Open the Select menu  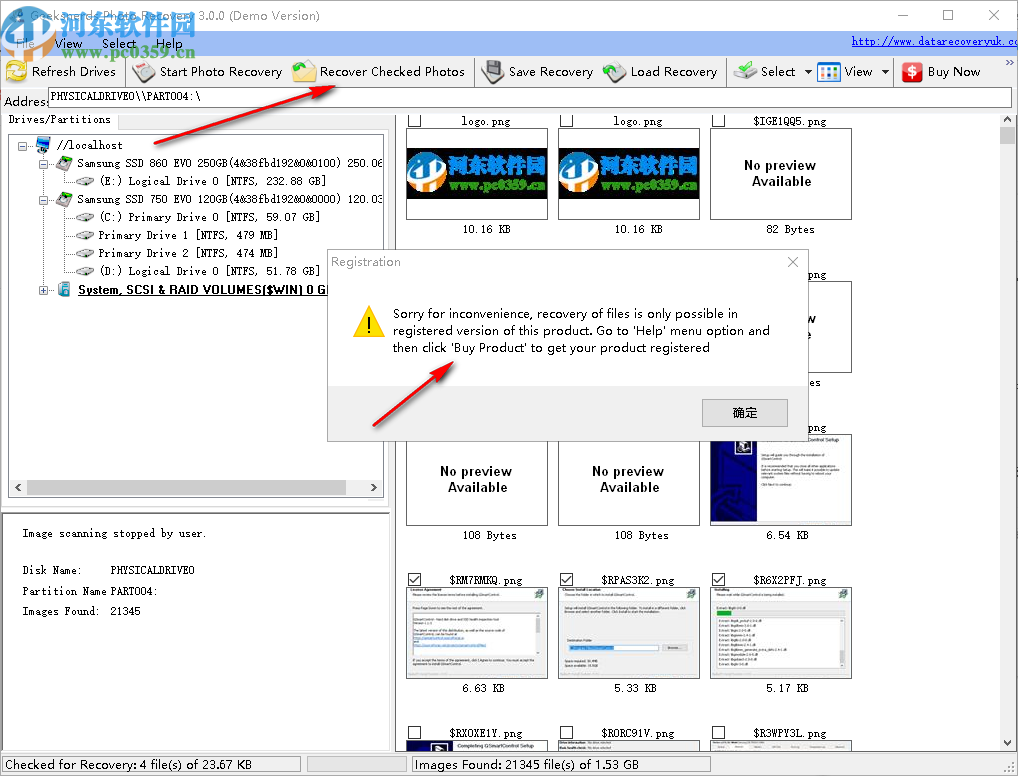pyautogui.click(x=119, y=44)
